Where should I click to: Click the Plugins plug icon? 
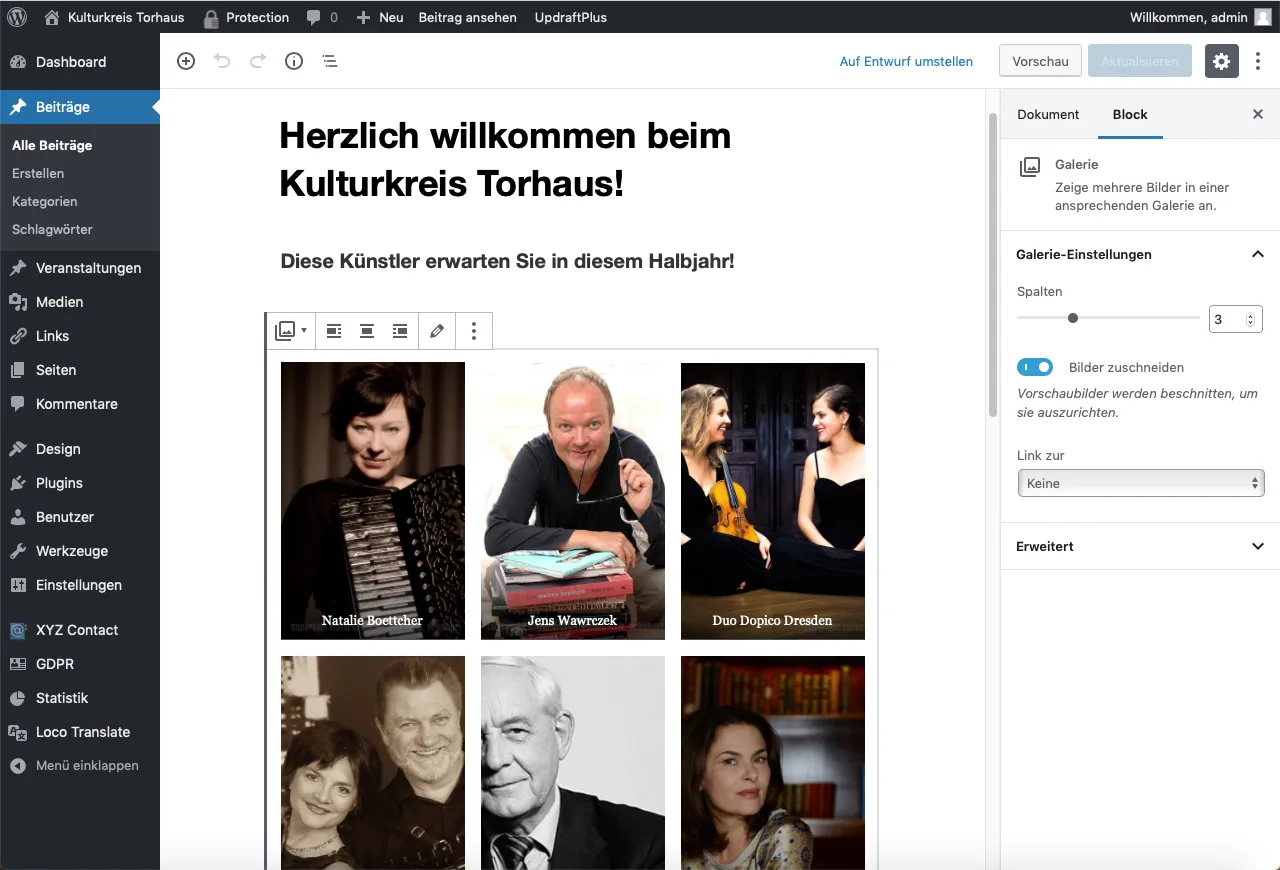pyautogui.click(x=18, y=483)
